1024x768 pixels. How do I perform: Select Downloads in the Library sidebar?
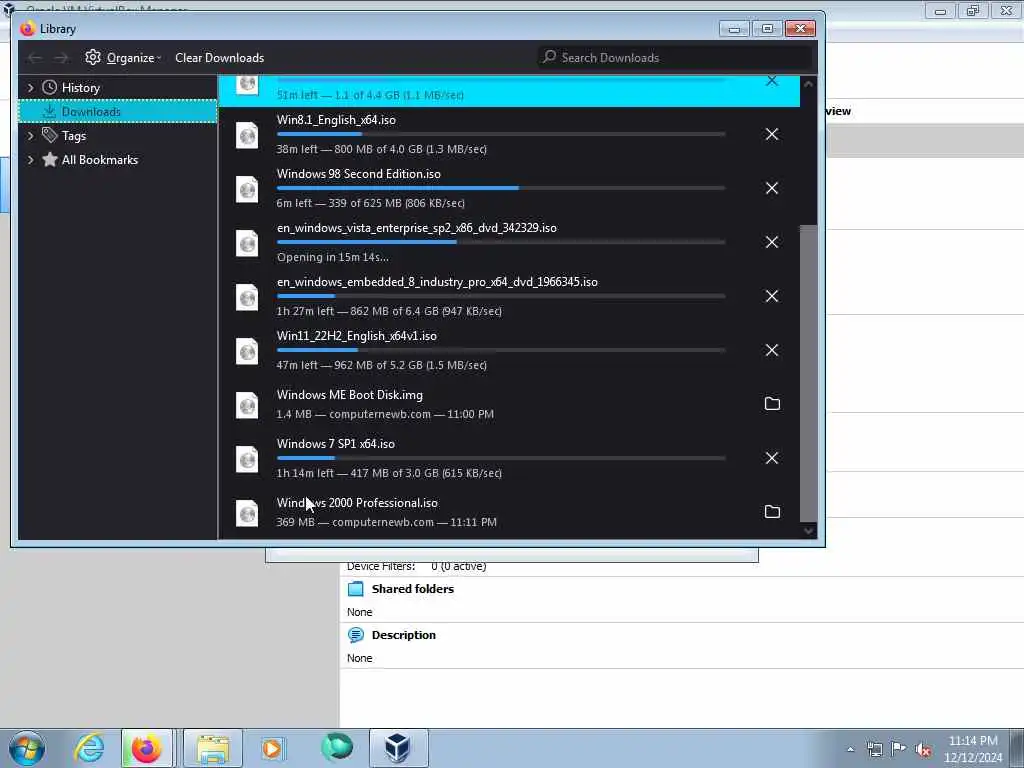pyautogui.click(x=118, y=112)
